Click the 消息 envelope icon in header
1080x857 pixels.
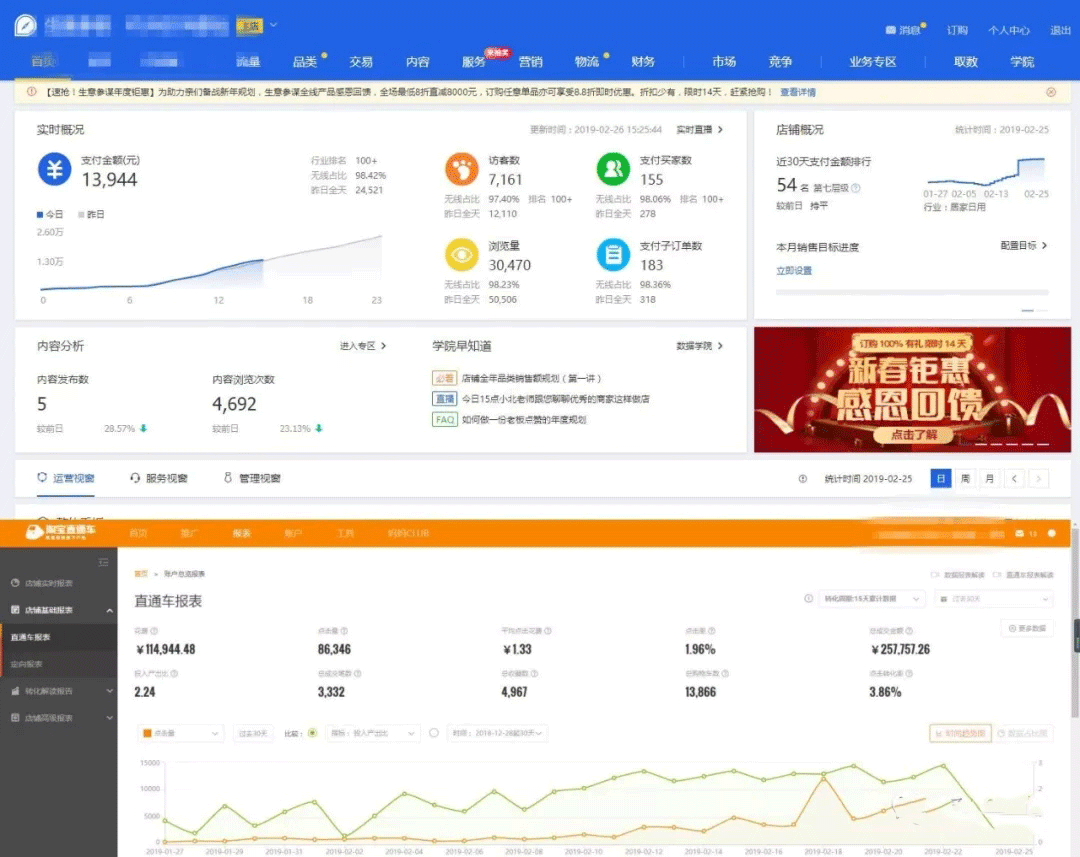pos(892,30)
